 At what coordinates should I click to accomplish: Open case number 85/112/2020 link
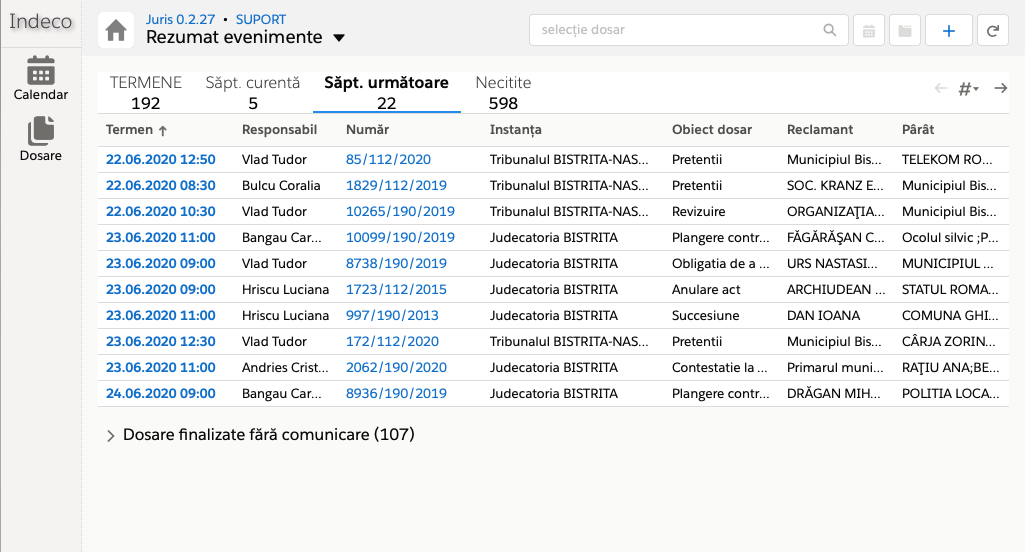pos(388,159)
